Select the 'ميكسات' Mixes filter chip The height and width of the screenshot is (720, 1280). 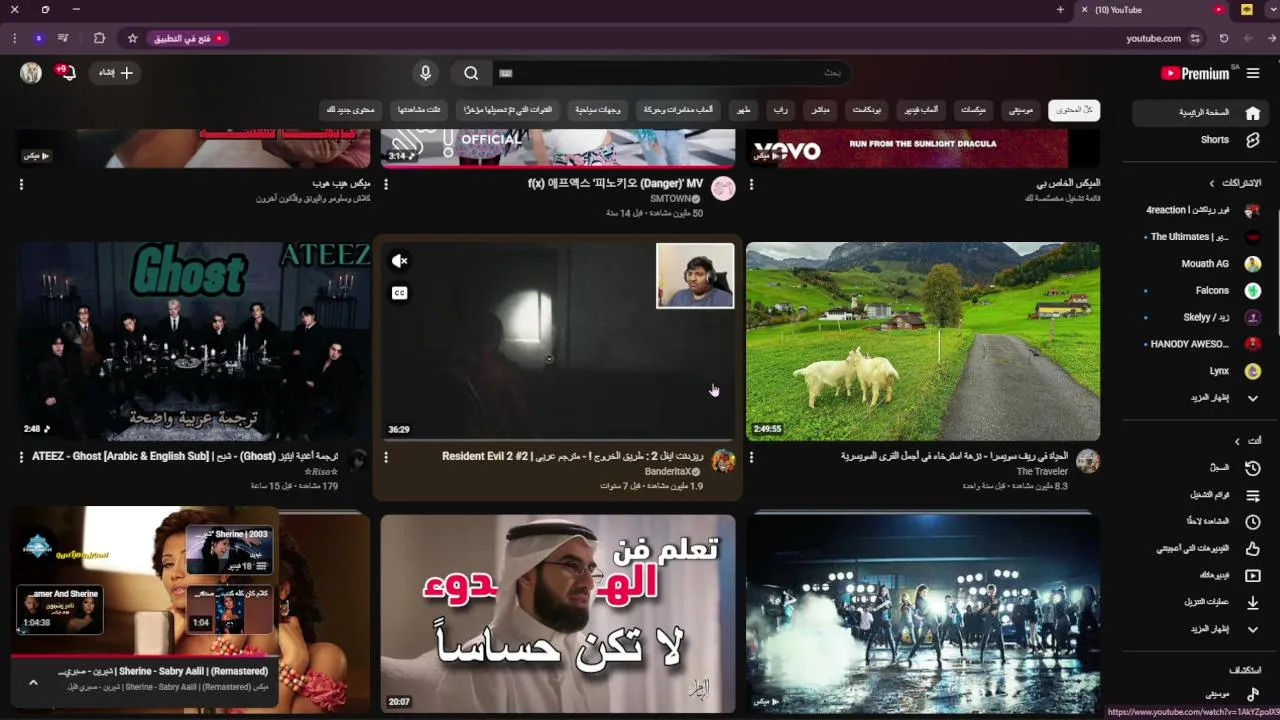(x=973, y=110)
